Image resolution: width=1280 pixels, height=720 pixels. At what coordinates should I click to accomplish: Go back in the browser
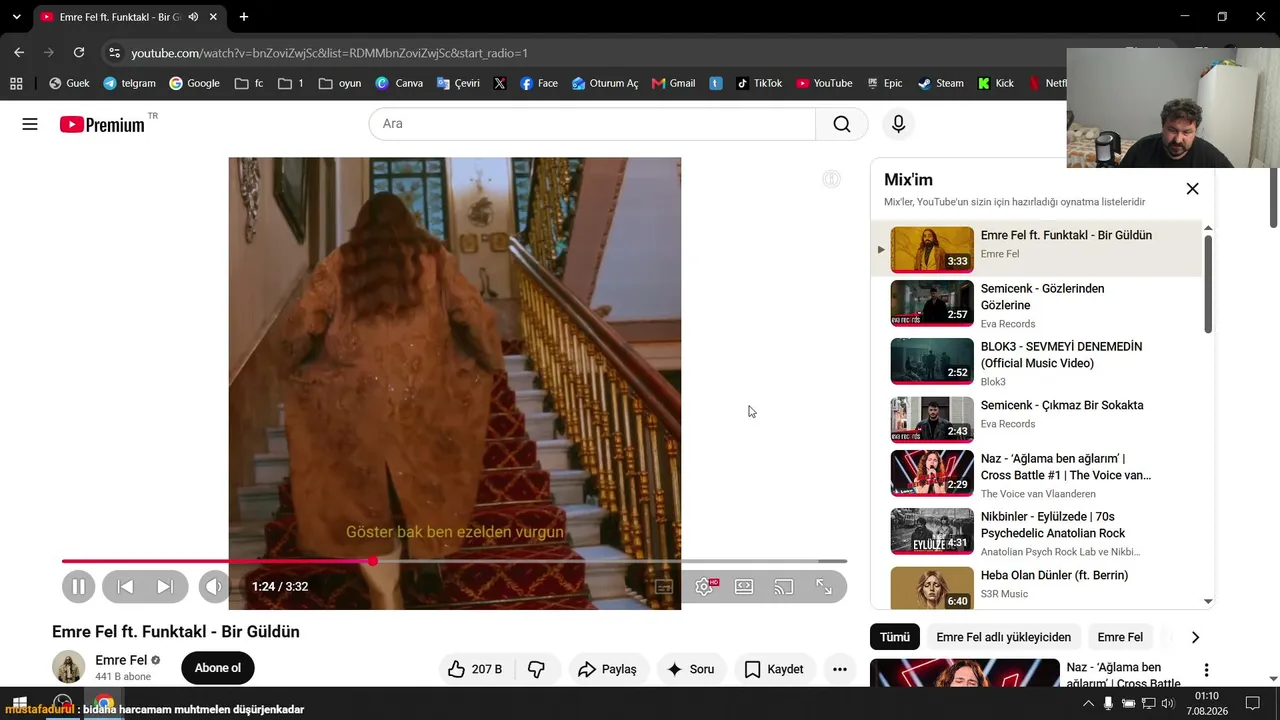(x=19, y=52)
